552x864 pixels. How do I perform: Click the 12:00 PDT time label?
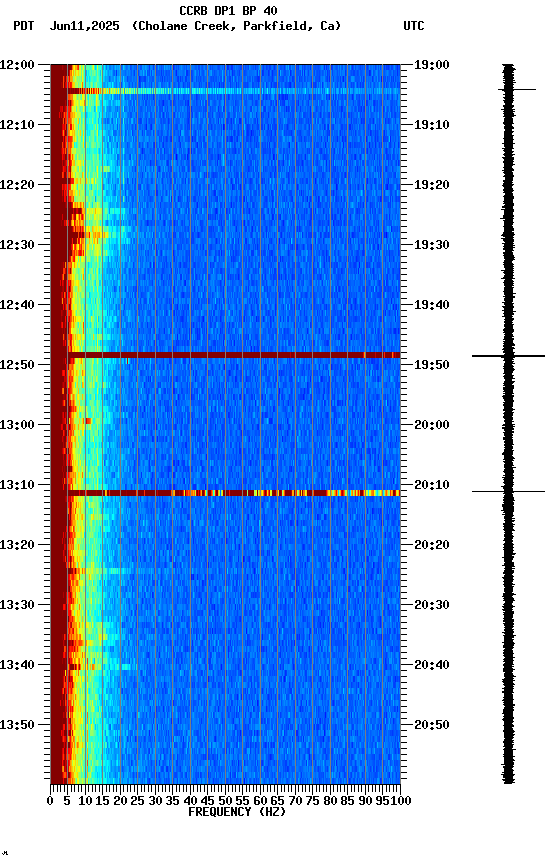17,65
